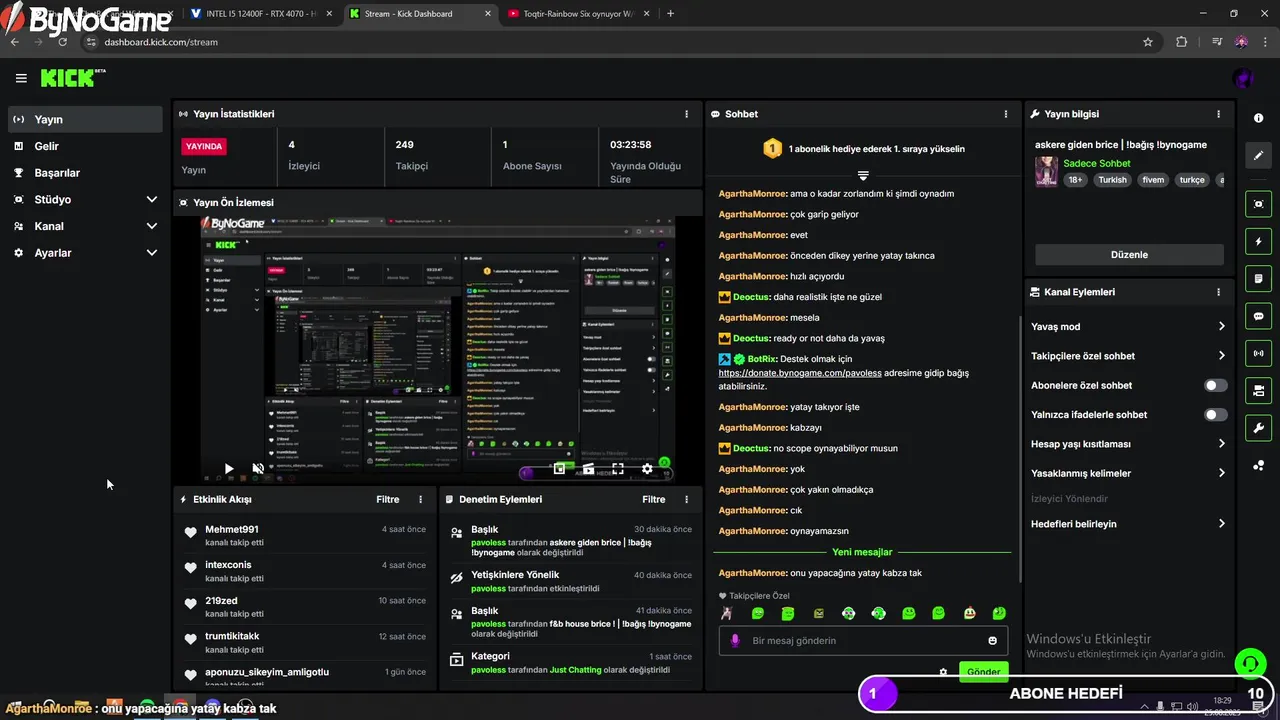
Task: Click Filtre in Etkinlik Akışı panel
Action: pyautogui.click(x=388, y=499)
